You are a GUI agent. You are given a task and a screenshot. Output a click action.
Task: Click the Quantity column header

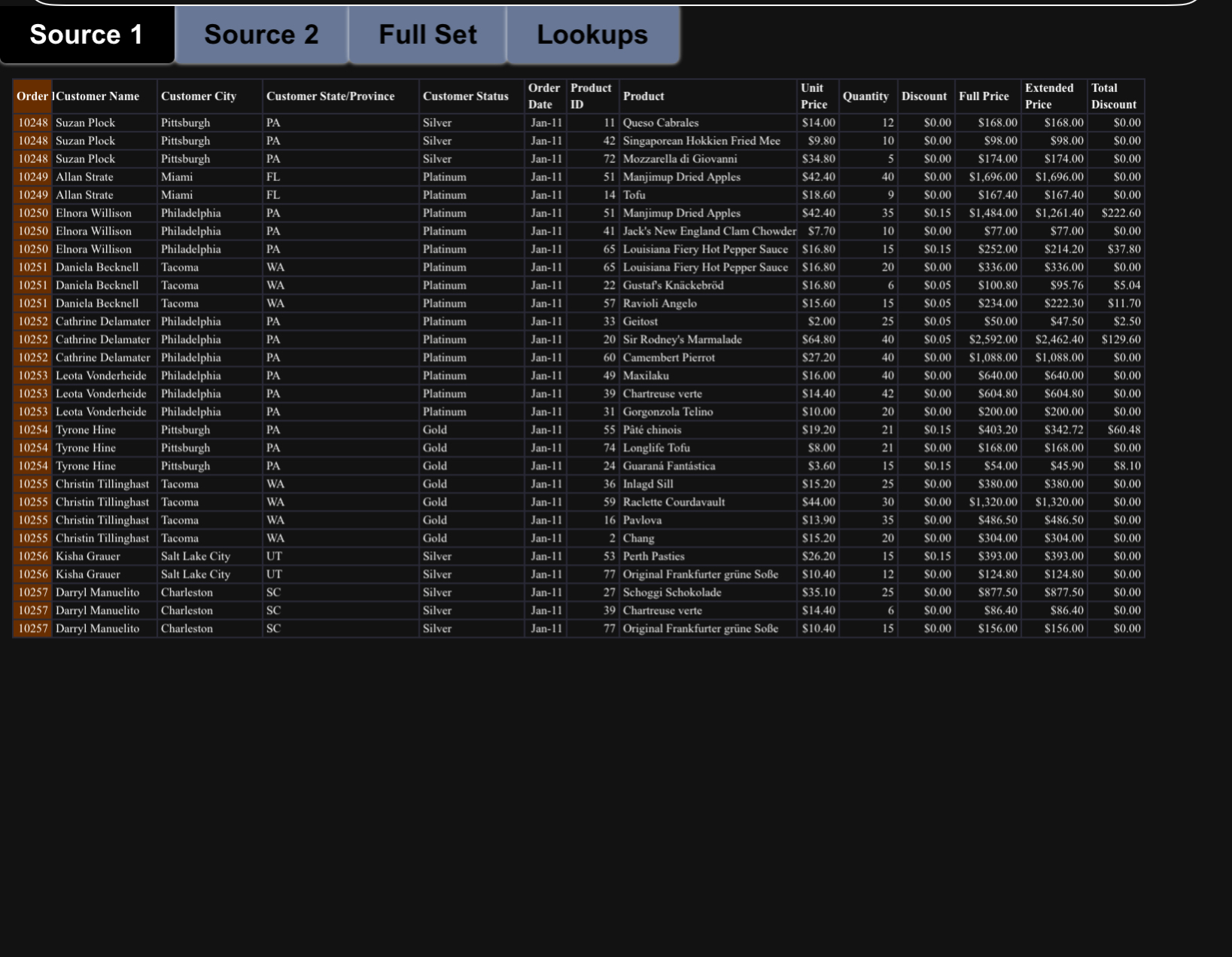[868, 96]
